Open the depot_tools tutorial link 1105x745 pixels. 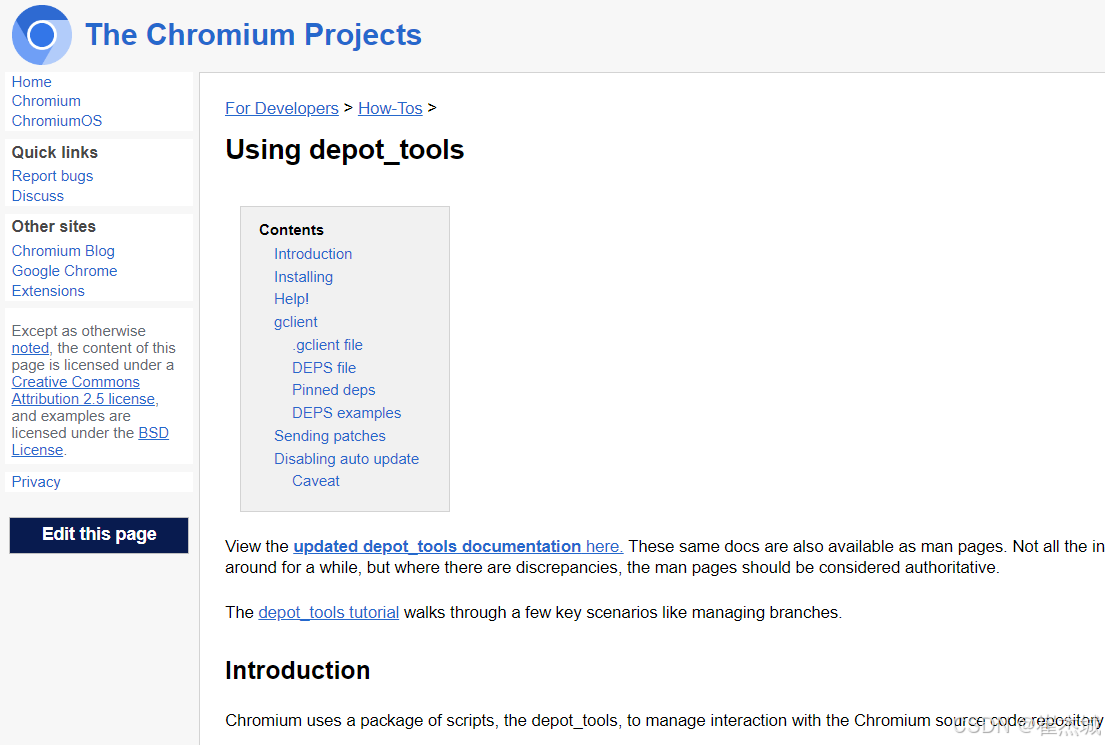[328, 612]
